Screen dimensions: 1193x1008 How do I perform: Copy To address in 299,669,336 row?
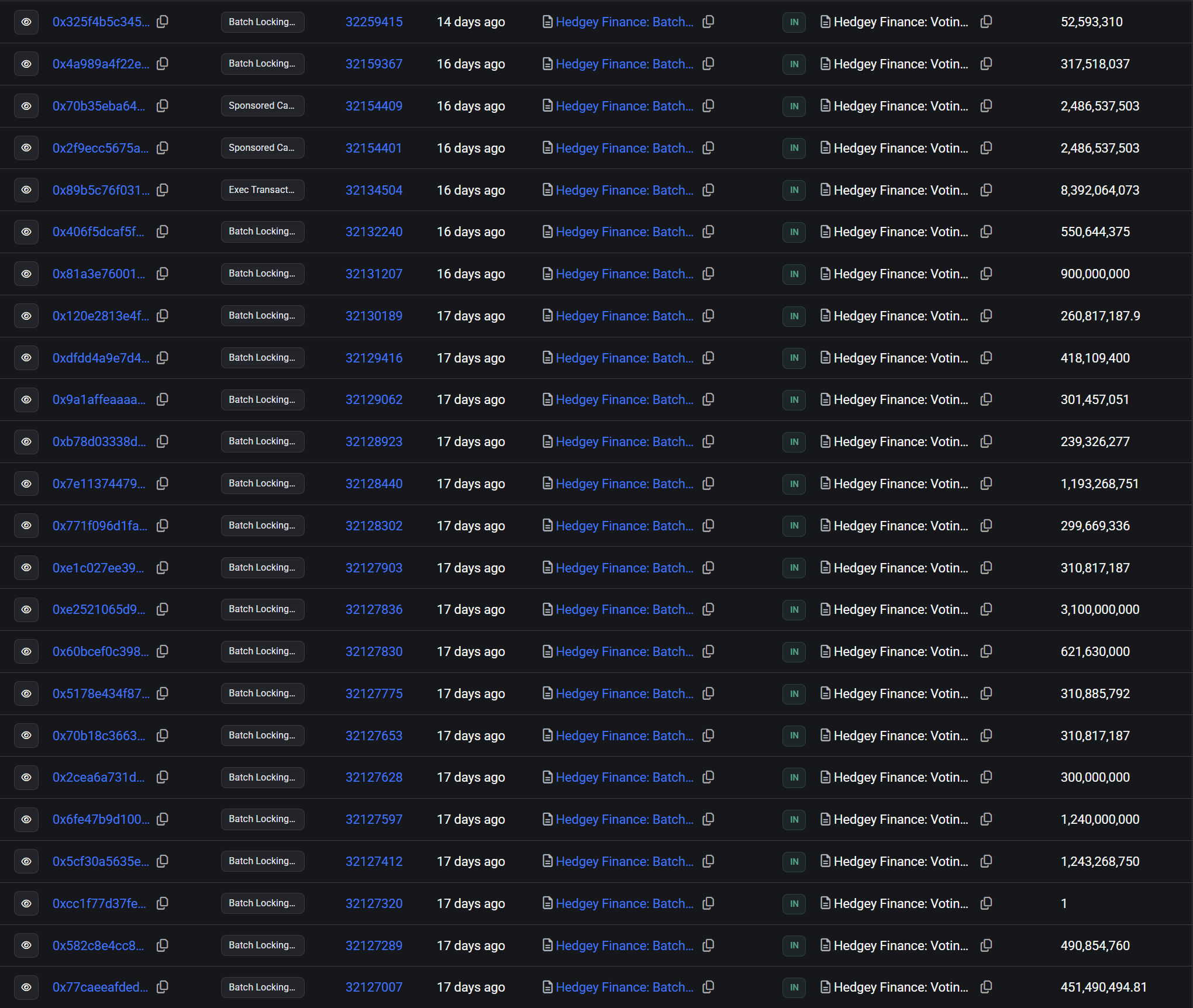click(986, 526)
